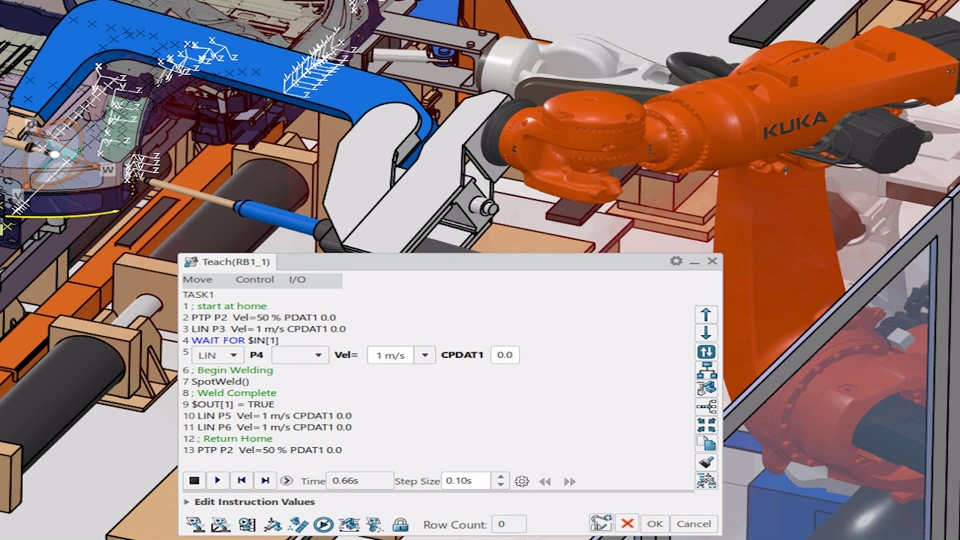The height and width of the screenshot is (540, 960).
Task: Move instruction up with up arrow icon
Action: [x=706, y=315]
